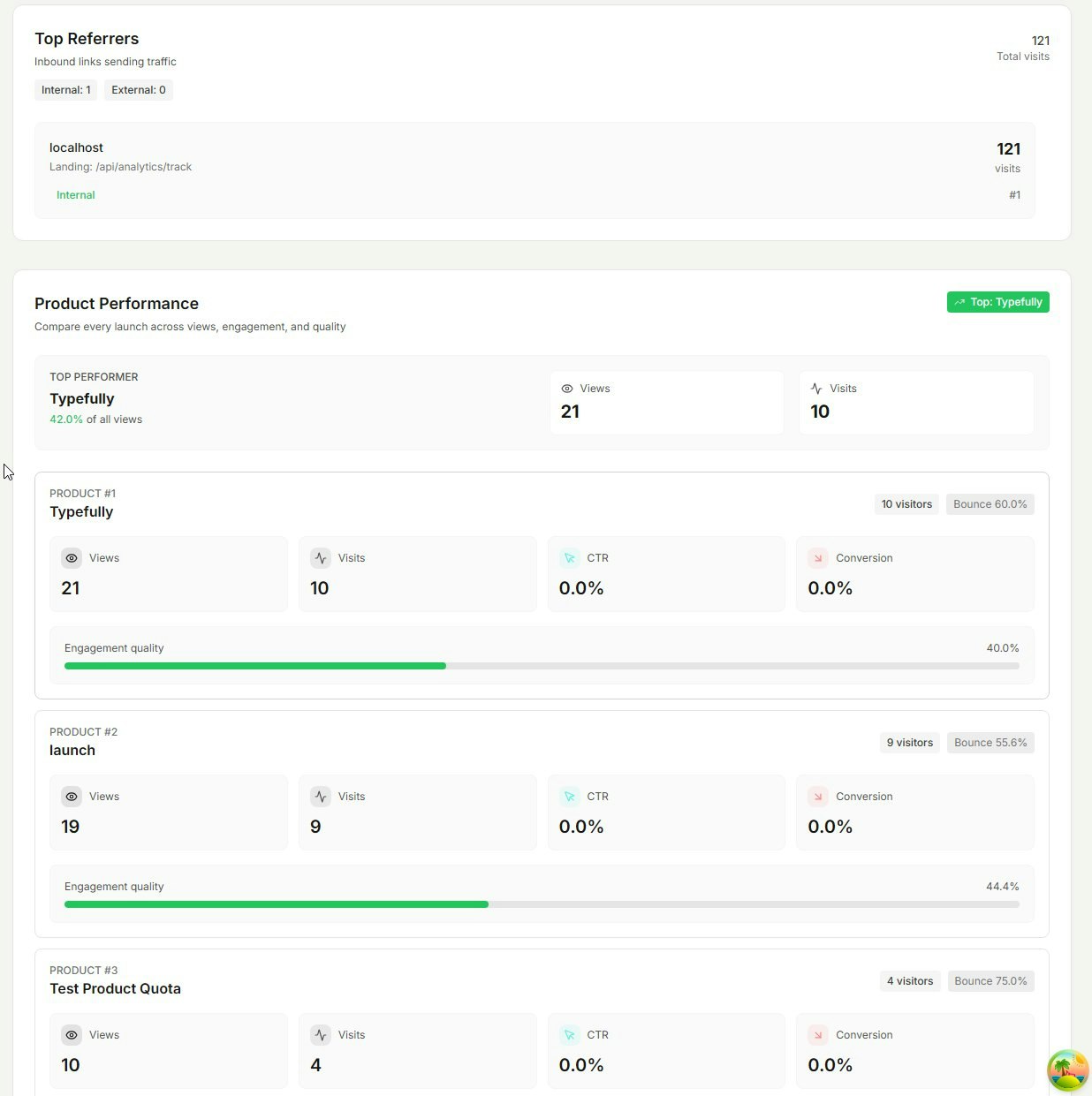Click the Top: Typefully button

(x=997, y=302)
